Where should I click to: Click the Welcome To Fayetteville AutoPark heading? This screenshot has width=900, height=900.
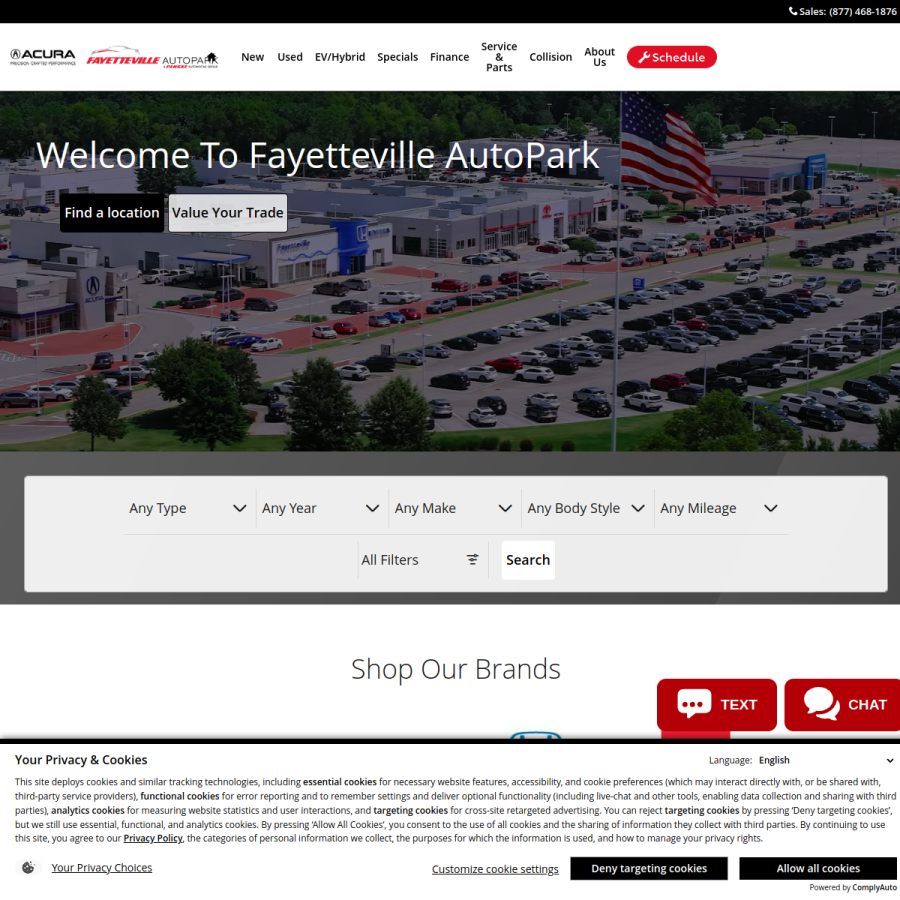317,156
